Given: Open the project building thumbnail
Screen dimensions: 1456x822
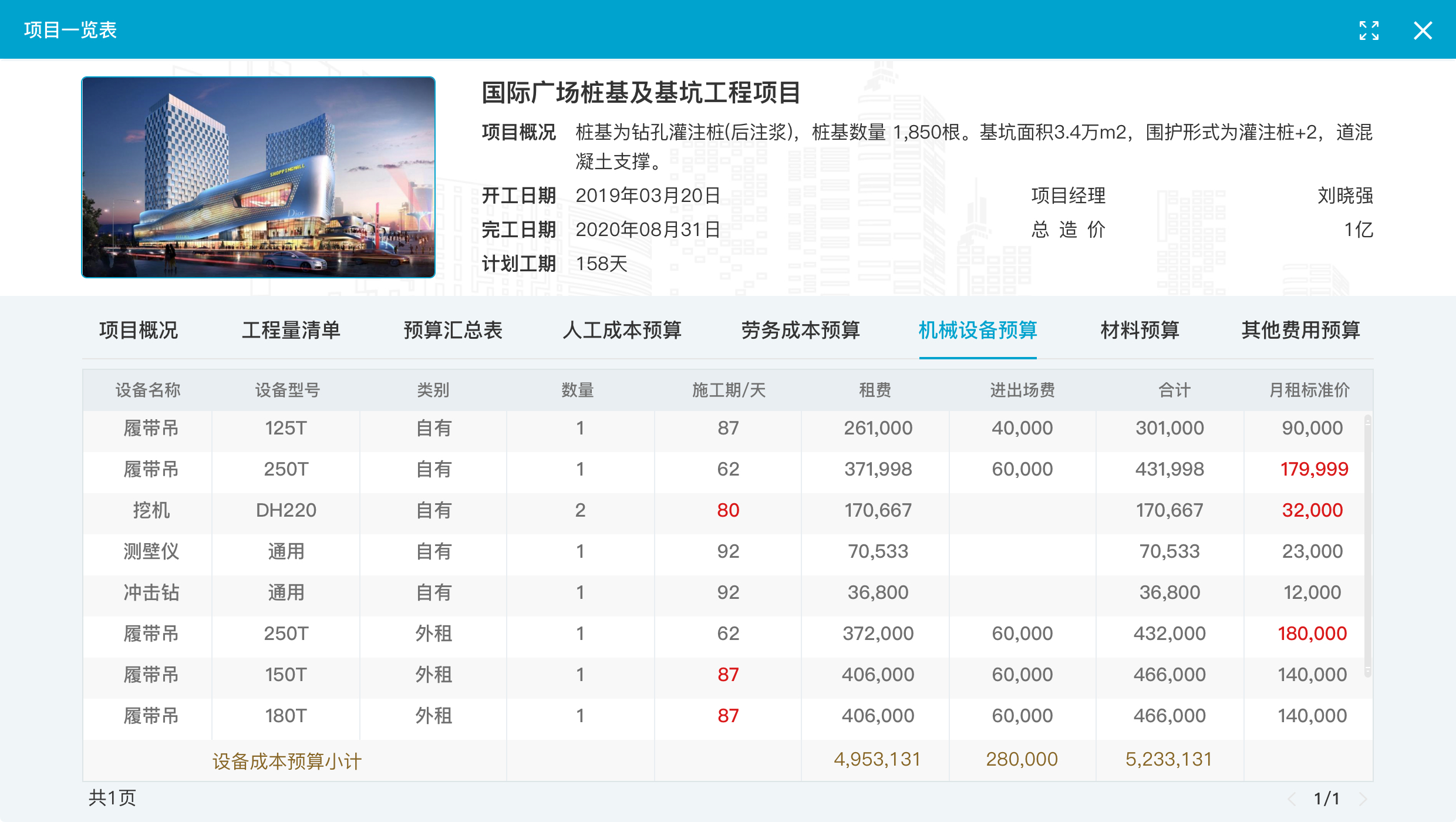Looking at the screenshot, I should 258,177.
